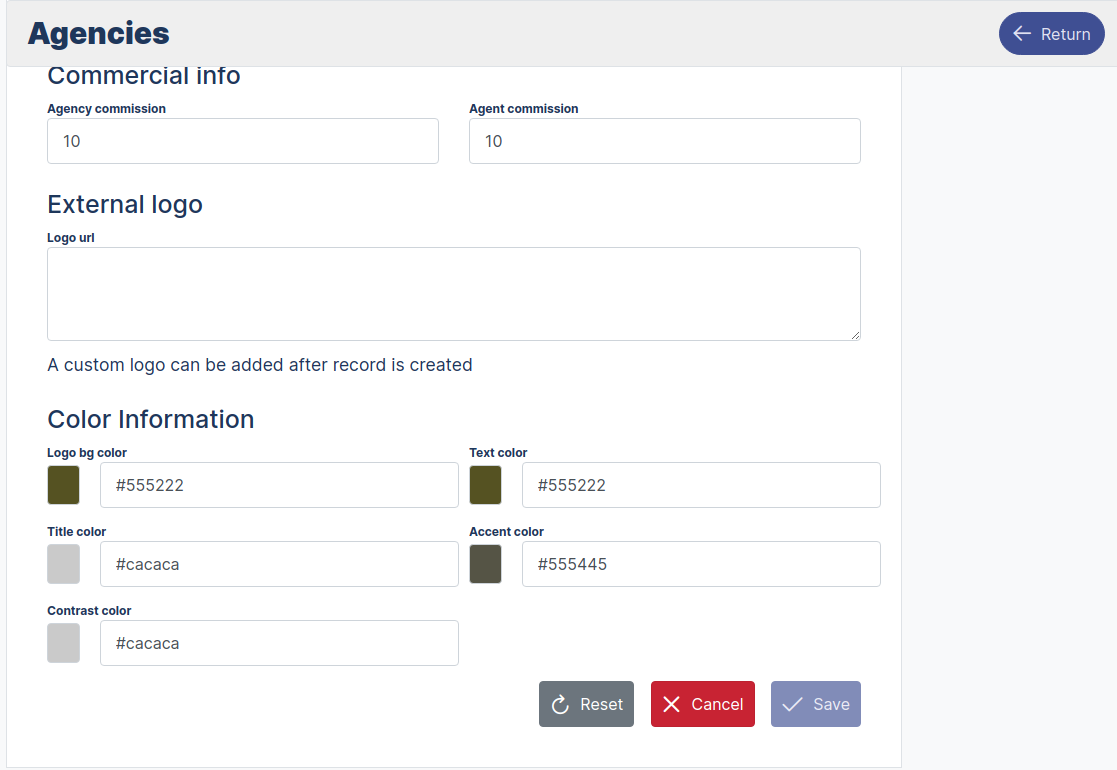
Task: Select the Agency commission input field
Action: pyautogui.click(x=242, y=141)
